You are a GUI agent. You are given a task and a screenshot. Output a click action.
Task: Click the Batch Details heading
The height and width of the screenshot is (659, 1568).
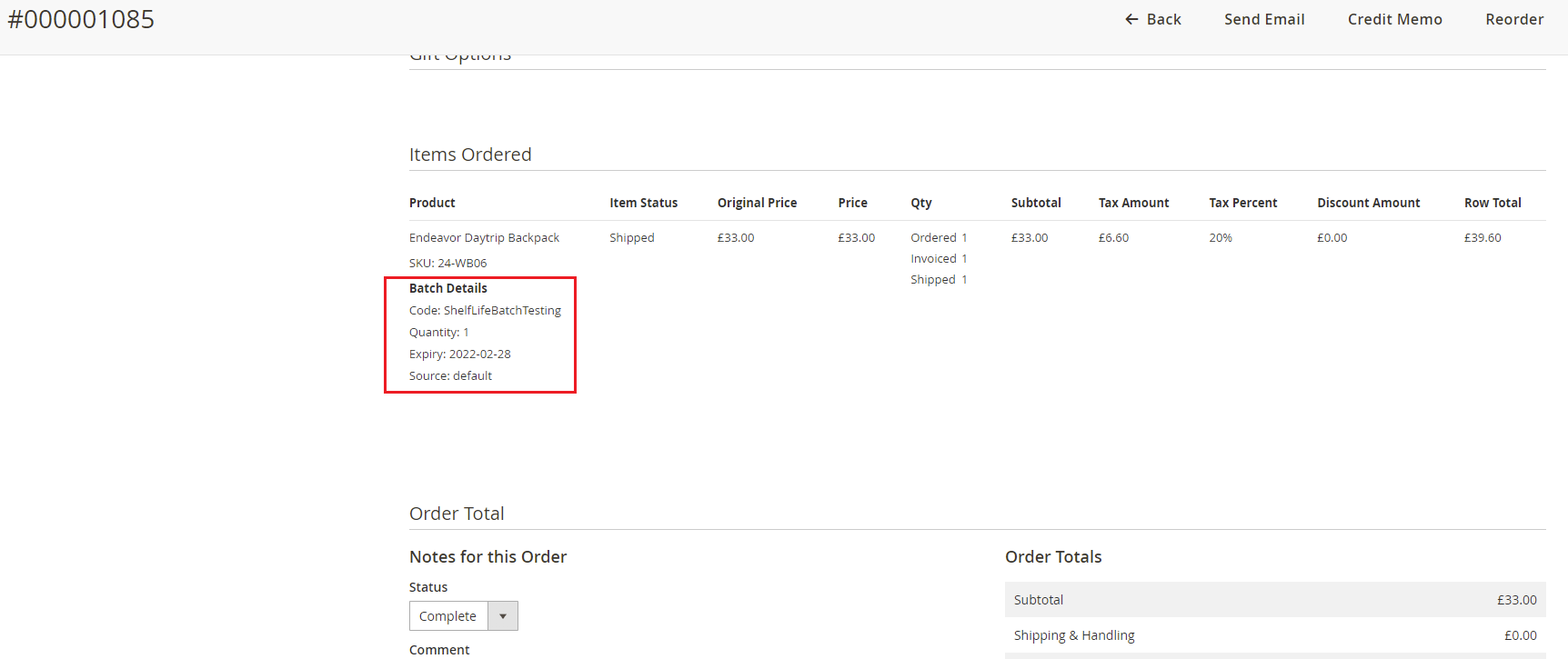tap(447, 288)
